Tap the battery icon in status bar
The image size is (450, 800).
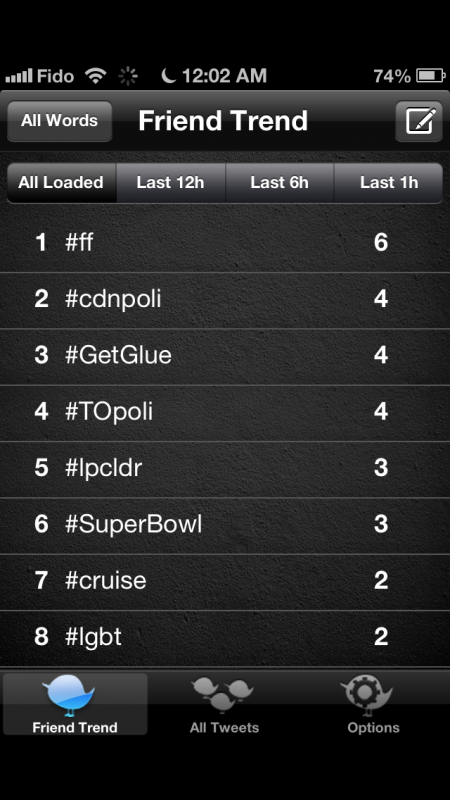pyautogui.click(x=431, y=76)
